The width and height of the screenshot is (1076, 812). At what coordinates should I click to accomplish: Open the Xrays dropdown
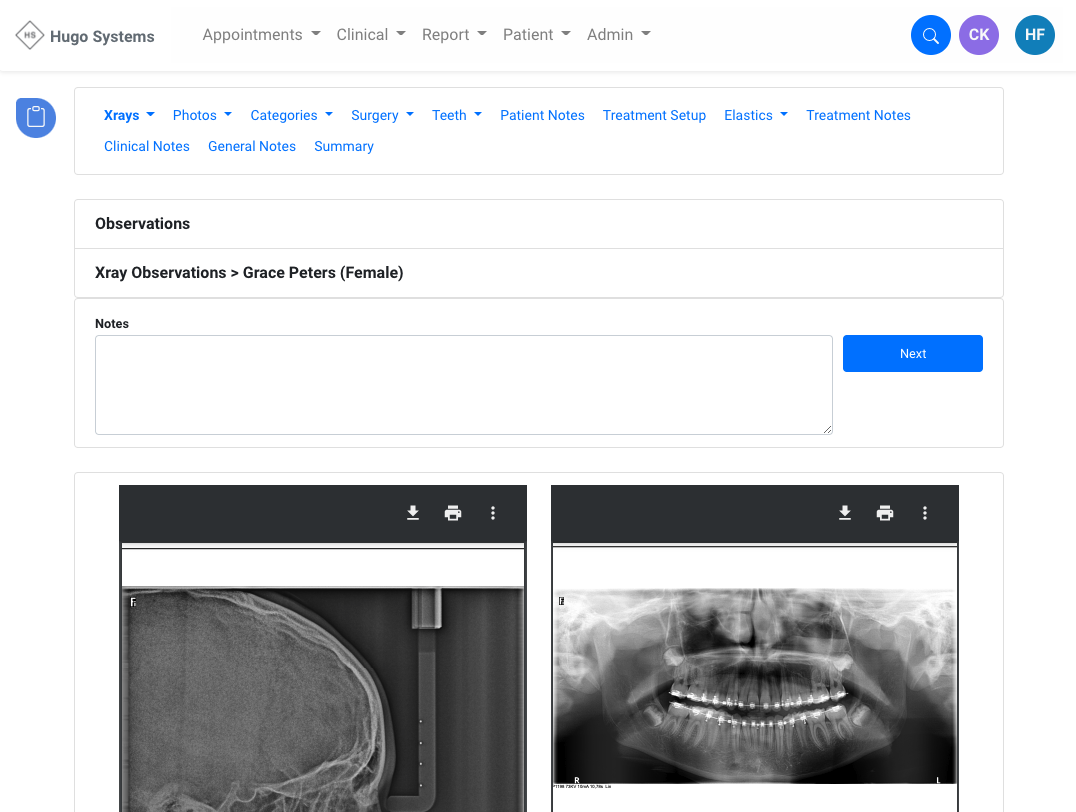(129, 115)
